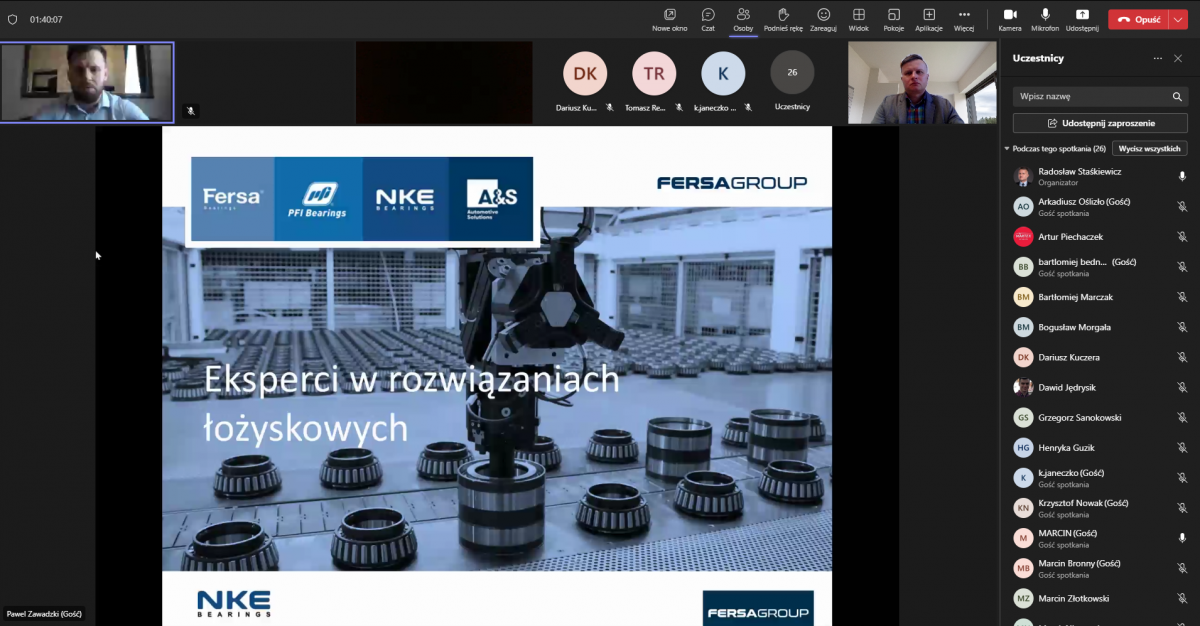
Task: Select Krzysztof Nowak (Gość) in participants list
Action: click(1100, 508)
